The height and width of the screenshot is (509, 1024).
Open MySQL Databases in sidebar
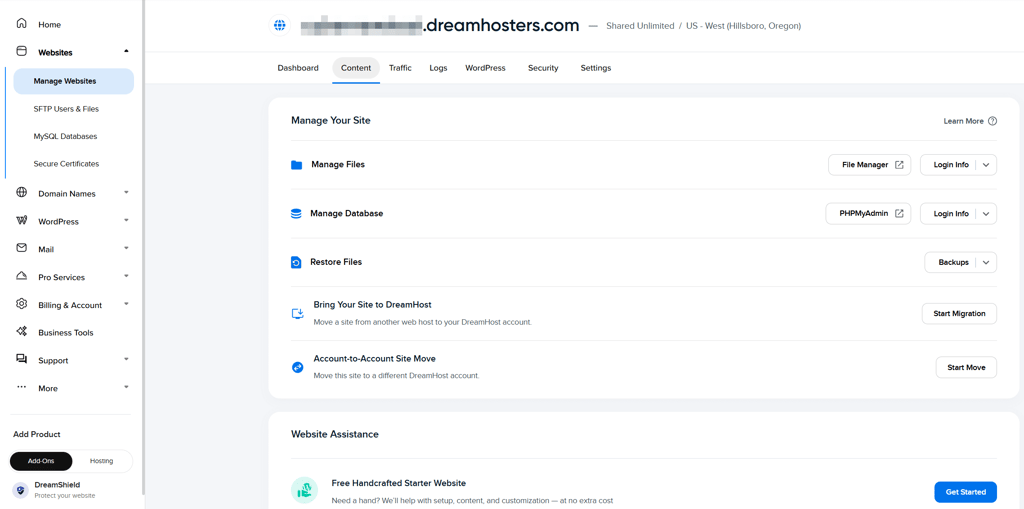pos(65,137)
